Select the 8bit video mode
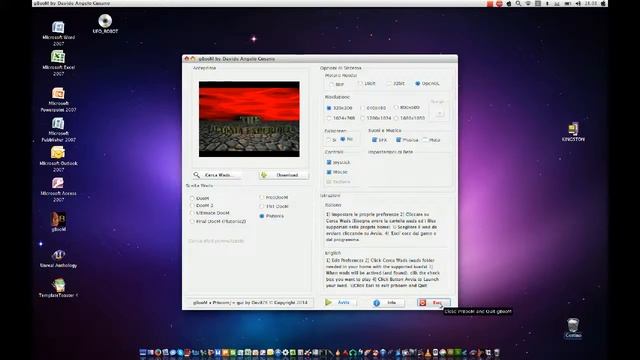The width and height of the screenshot is (640, 360). (331, 84)
